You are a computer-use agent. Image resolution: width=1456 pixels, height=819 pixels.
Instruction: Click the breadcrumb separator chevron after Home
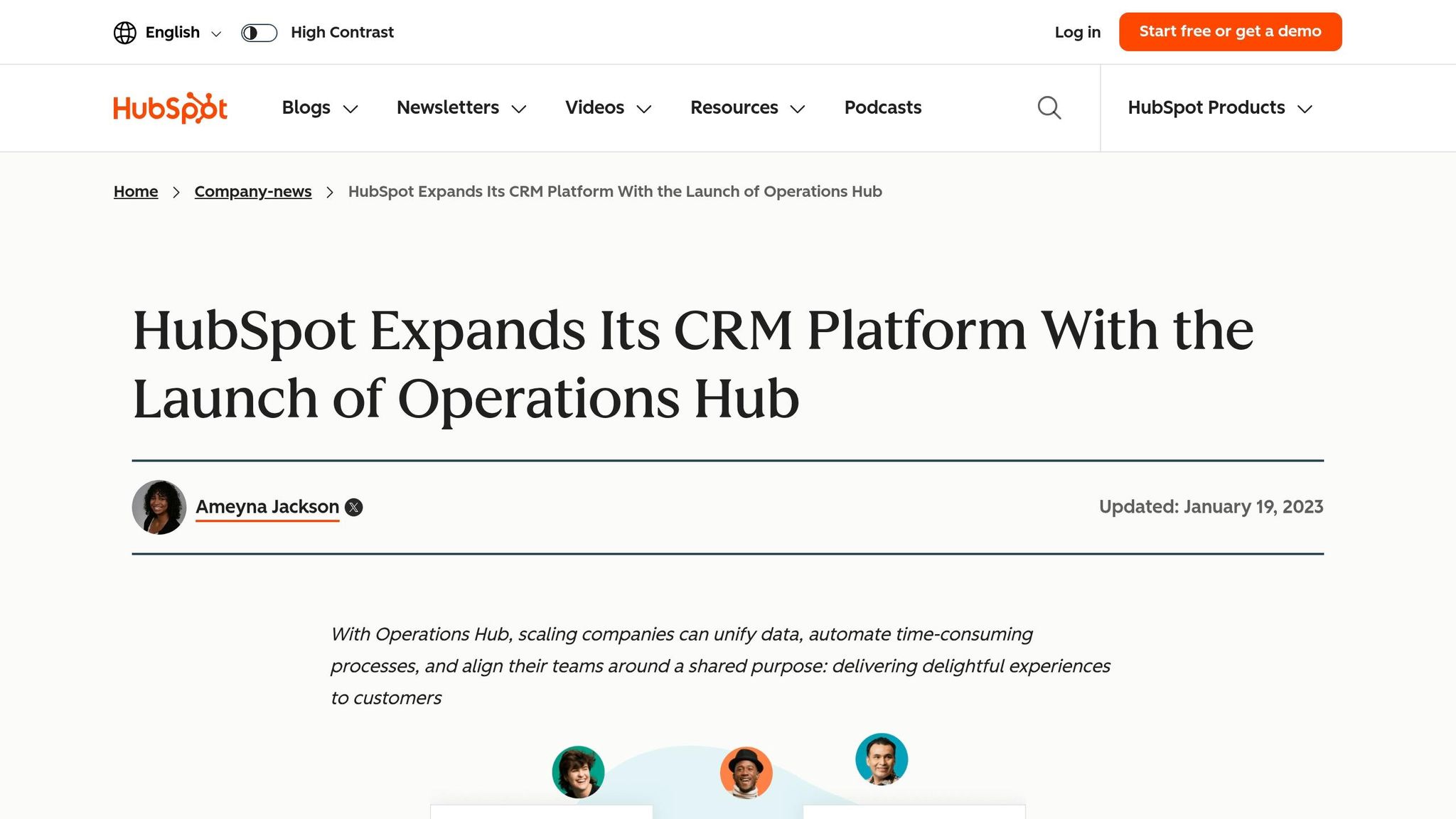point(175,192)
